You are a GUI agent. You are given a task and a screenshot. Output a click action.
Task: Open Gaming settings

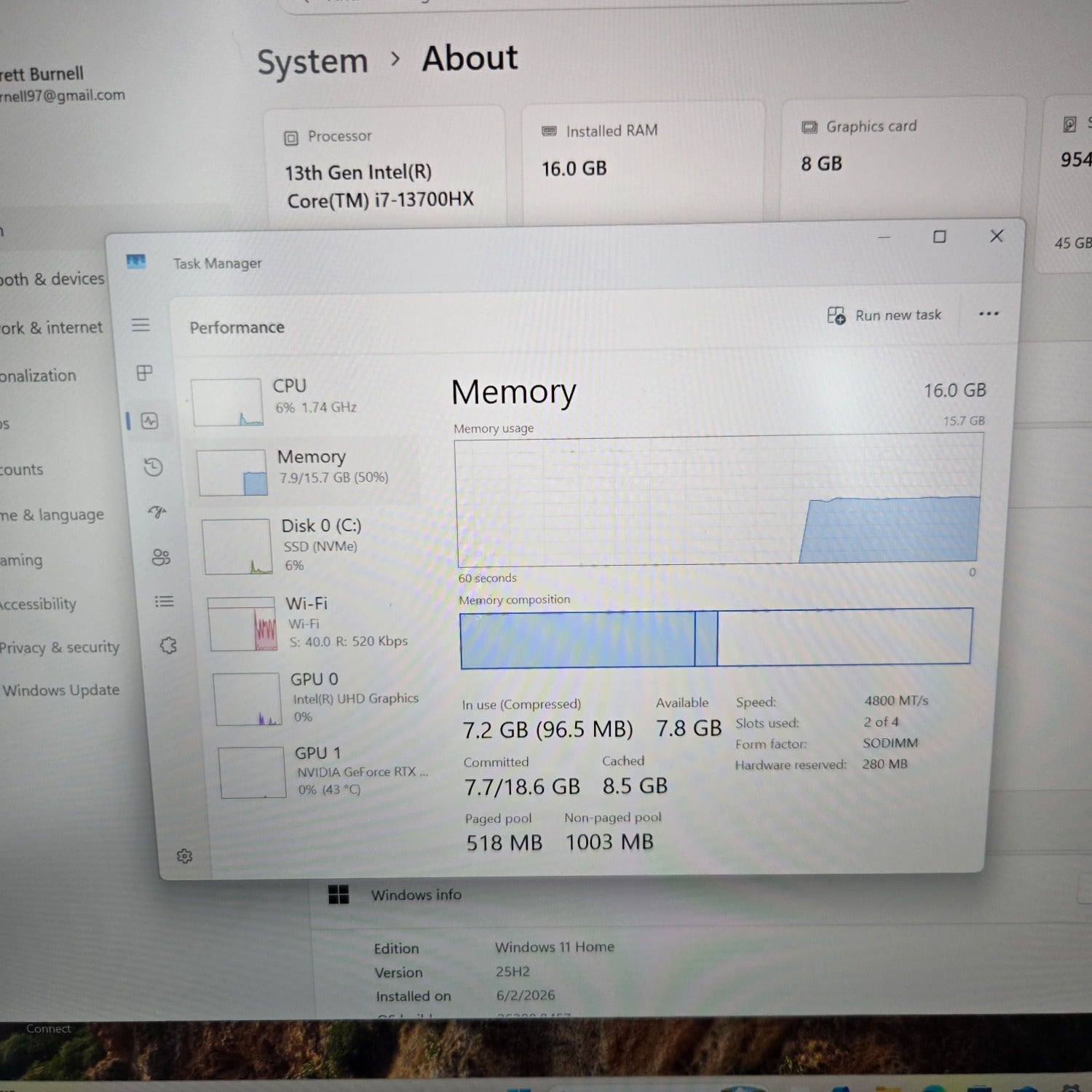(21, 561)
